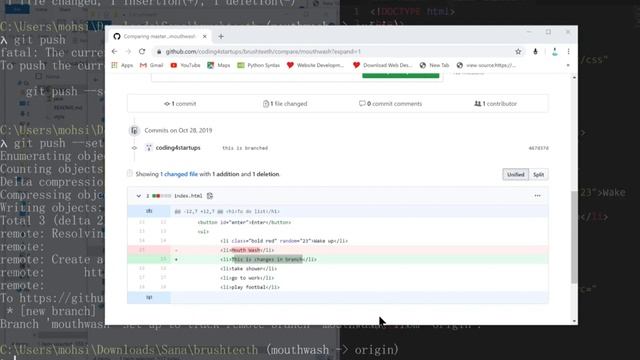Expand the bookmarks bar overflow arrow

[x=568, y=65]
